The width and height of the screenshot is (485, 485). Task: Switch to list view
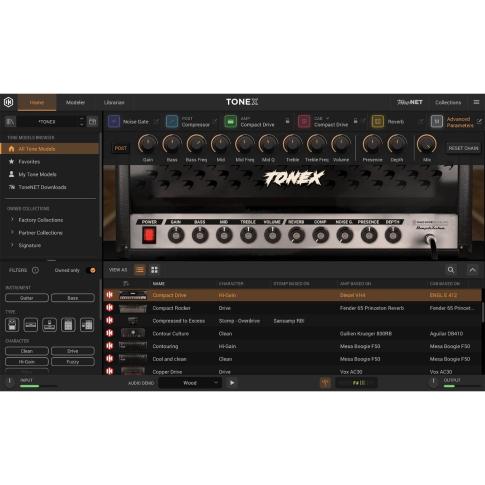[140, 270]
